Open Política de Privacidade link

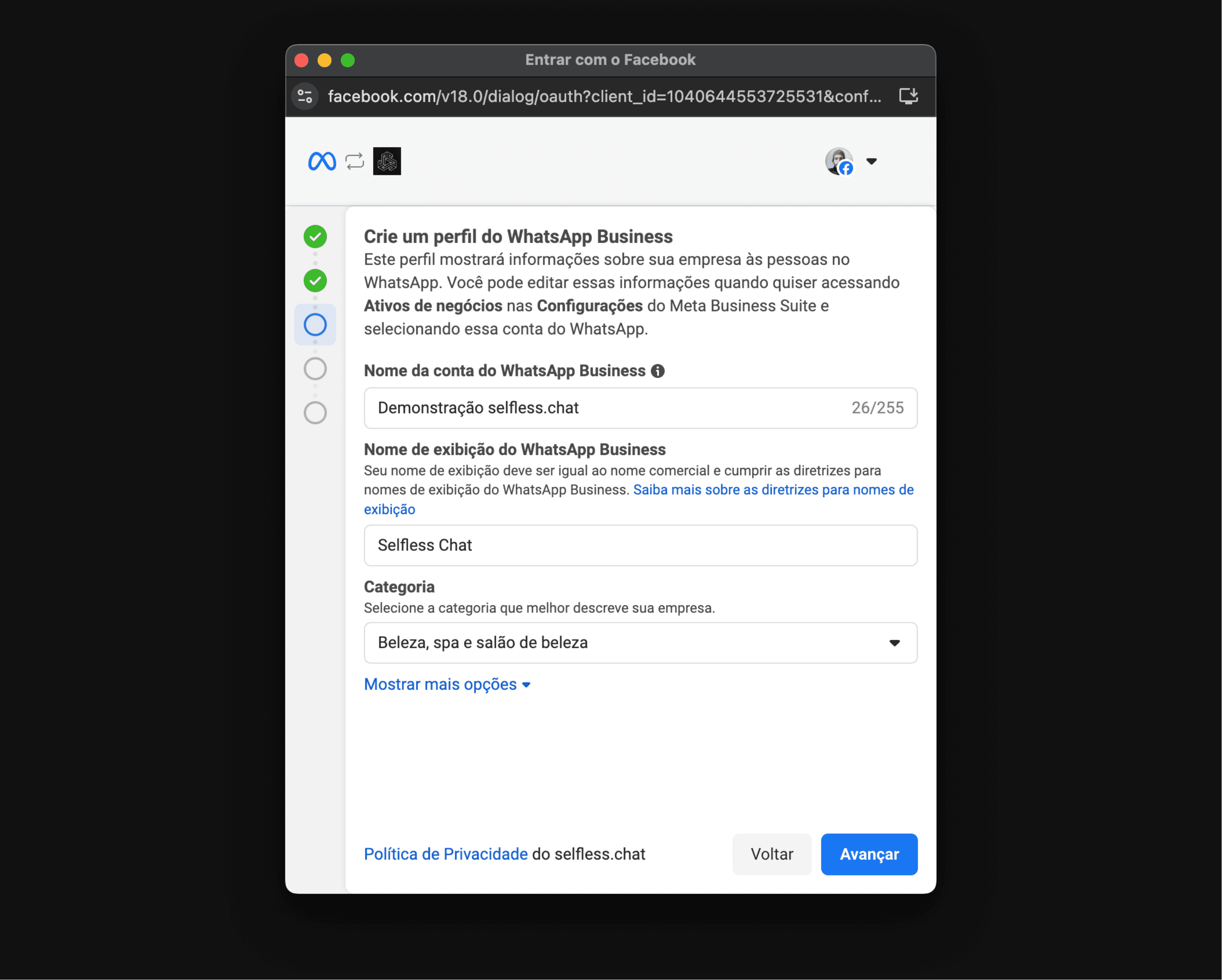pos(446,854)
